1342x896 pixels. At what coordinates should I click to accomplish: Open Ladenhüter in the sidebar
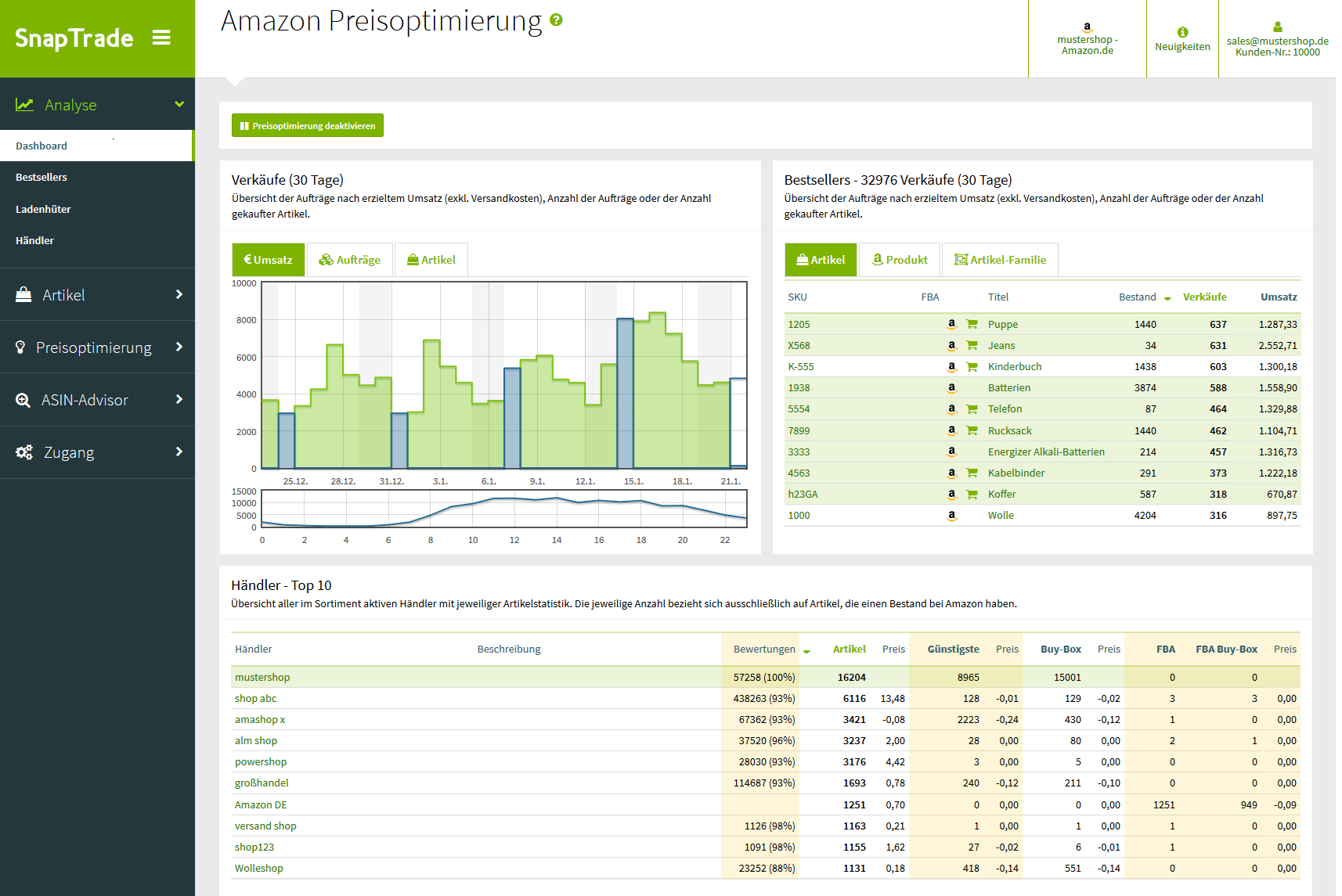tap(43, 209)
